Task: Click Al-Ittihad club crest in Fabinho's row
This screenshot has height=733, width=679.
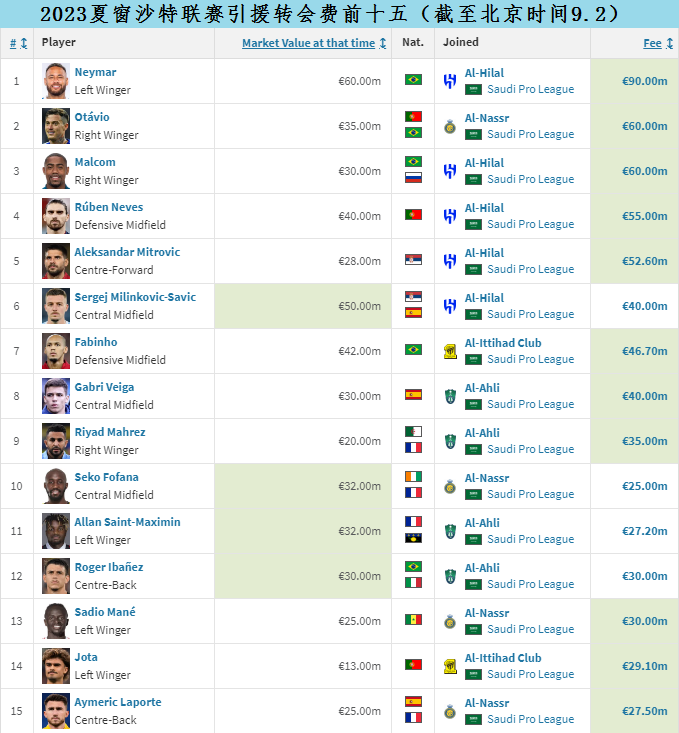Action: 450,351
